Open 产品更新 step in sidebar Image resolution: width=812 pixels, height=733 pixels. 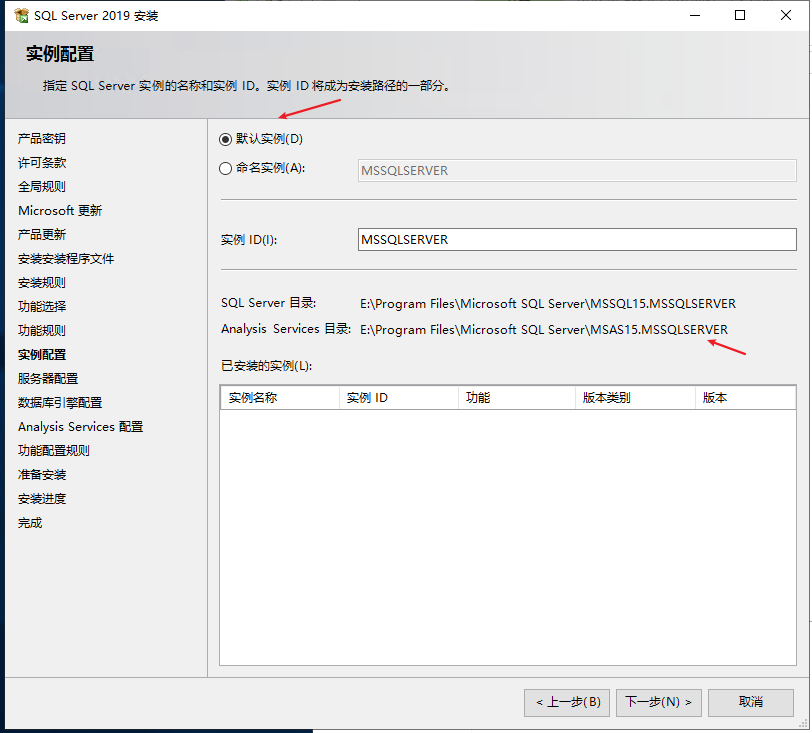(x=41, y=235)
